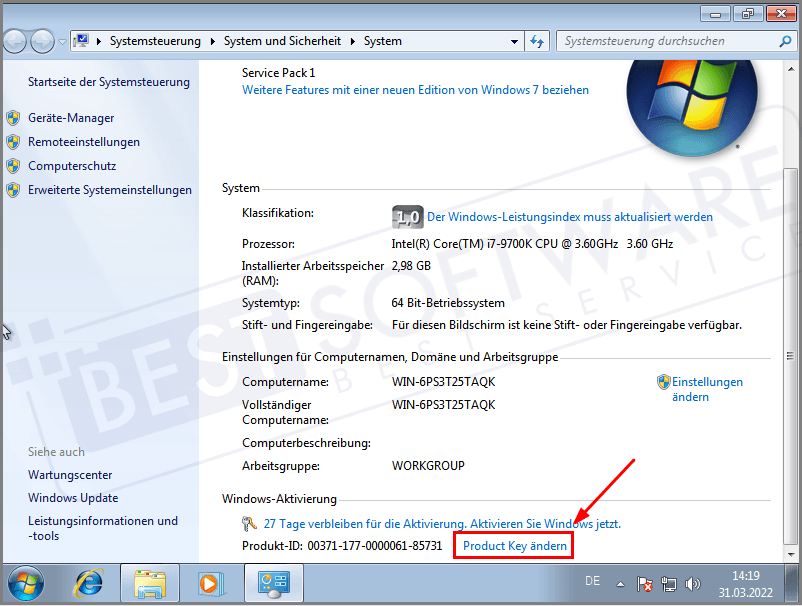Image resolution: width=802 pixels, height=606 pixels.
Task: Open Aktivieren Sie Windows jetzt link
Action: [545, 523]
